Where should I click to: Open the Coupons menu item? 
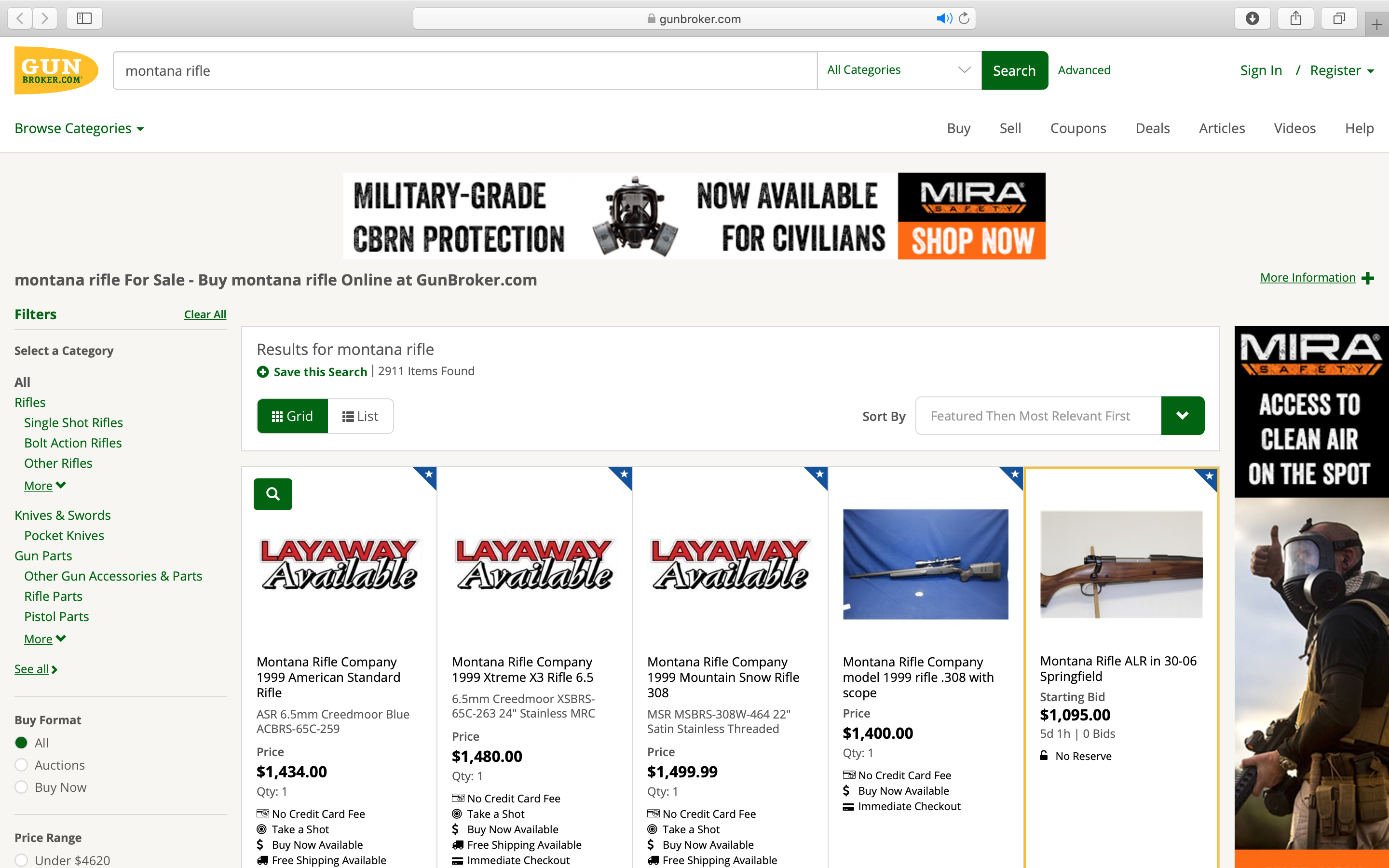1078,128
